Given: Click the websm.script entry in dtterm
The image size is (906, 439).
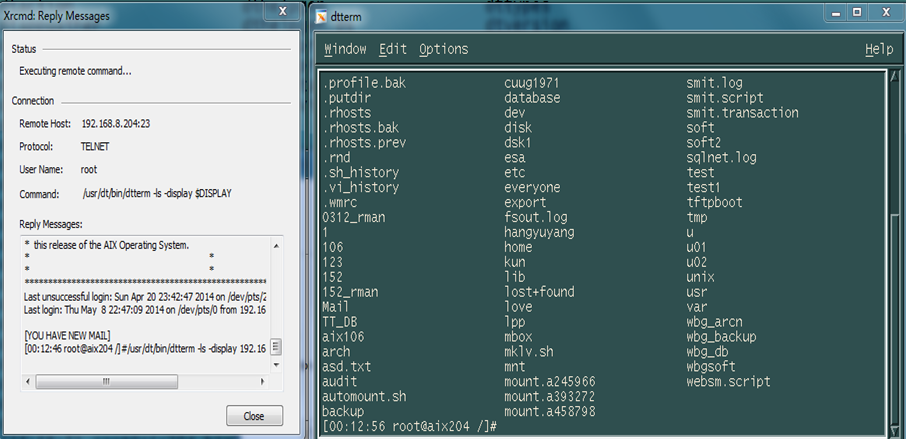Looking at the screenshot, I should tap(728, 382).
